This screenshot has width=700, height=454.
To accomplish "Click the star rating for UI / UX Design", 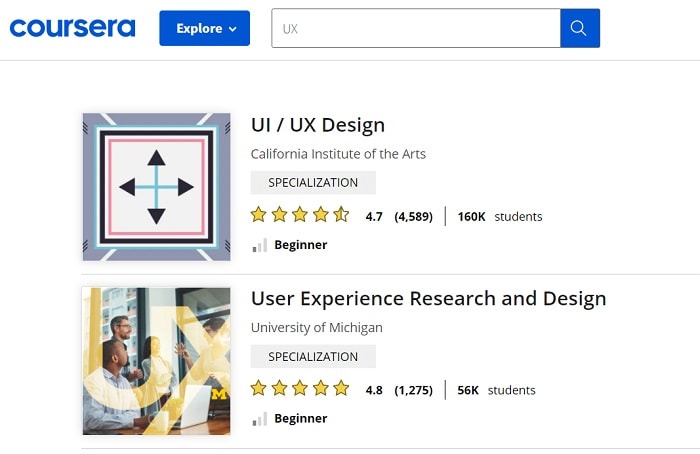I will [299, 215].
